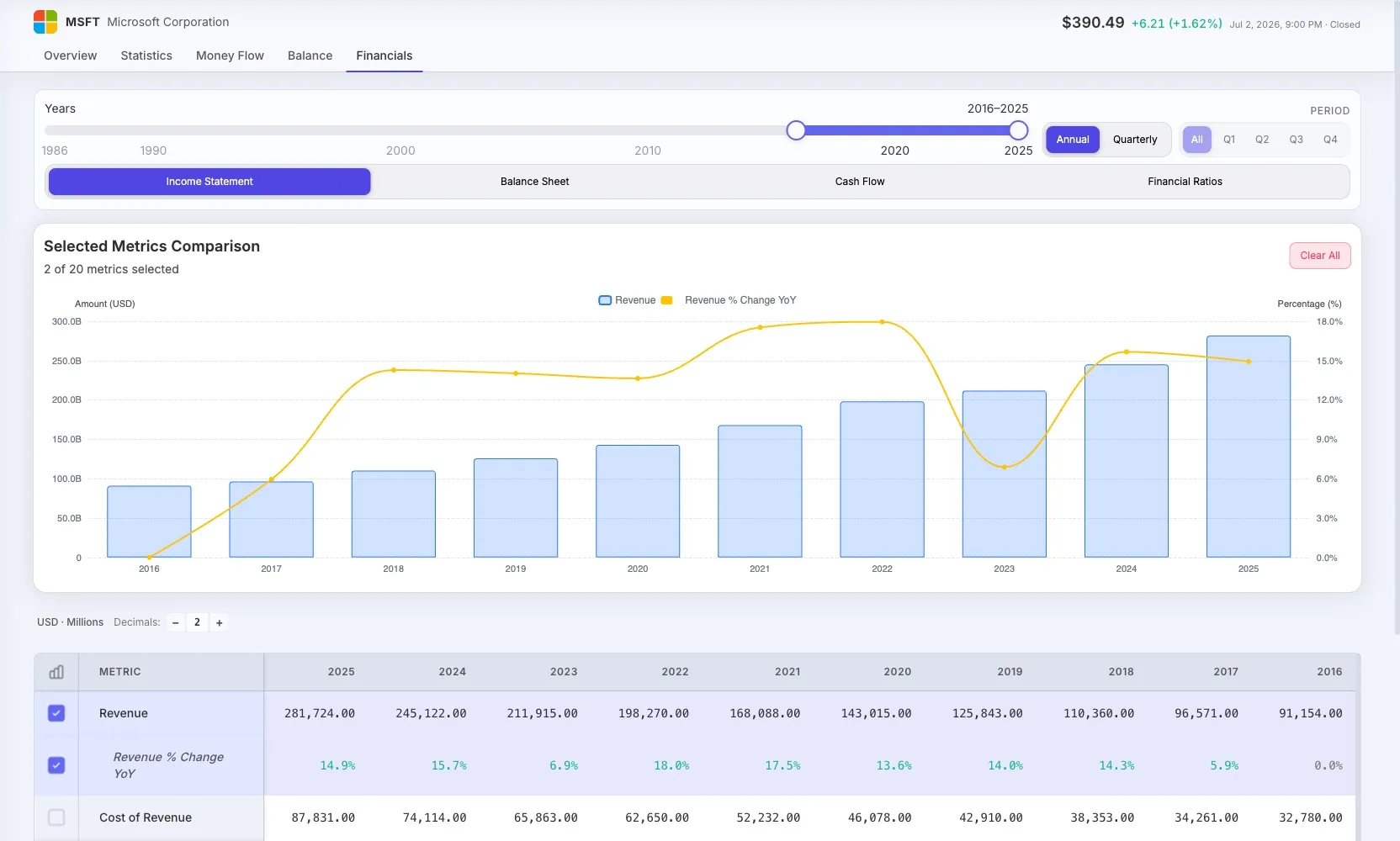The image size is (1400, 841).
Task: Click the Clear All button
Action: pos(1320,256)
